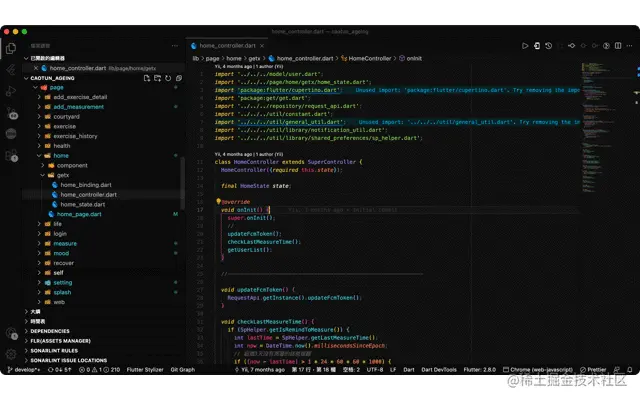The height and width of the screenshot is (400, 640).
Task: Close home_controller.dart in open editors list
Action: pos(36,68)
